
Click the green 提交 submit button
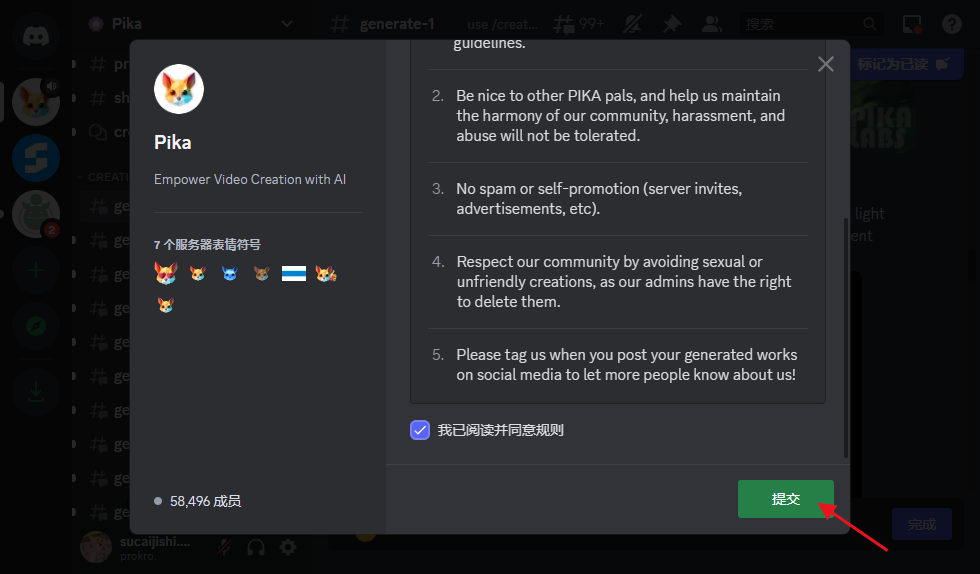pyautogui.click(x=785, y=499)
